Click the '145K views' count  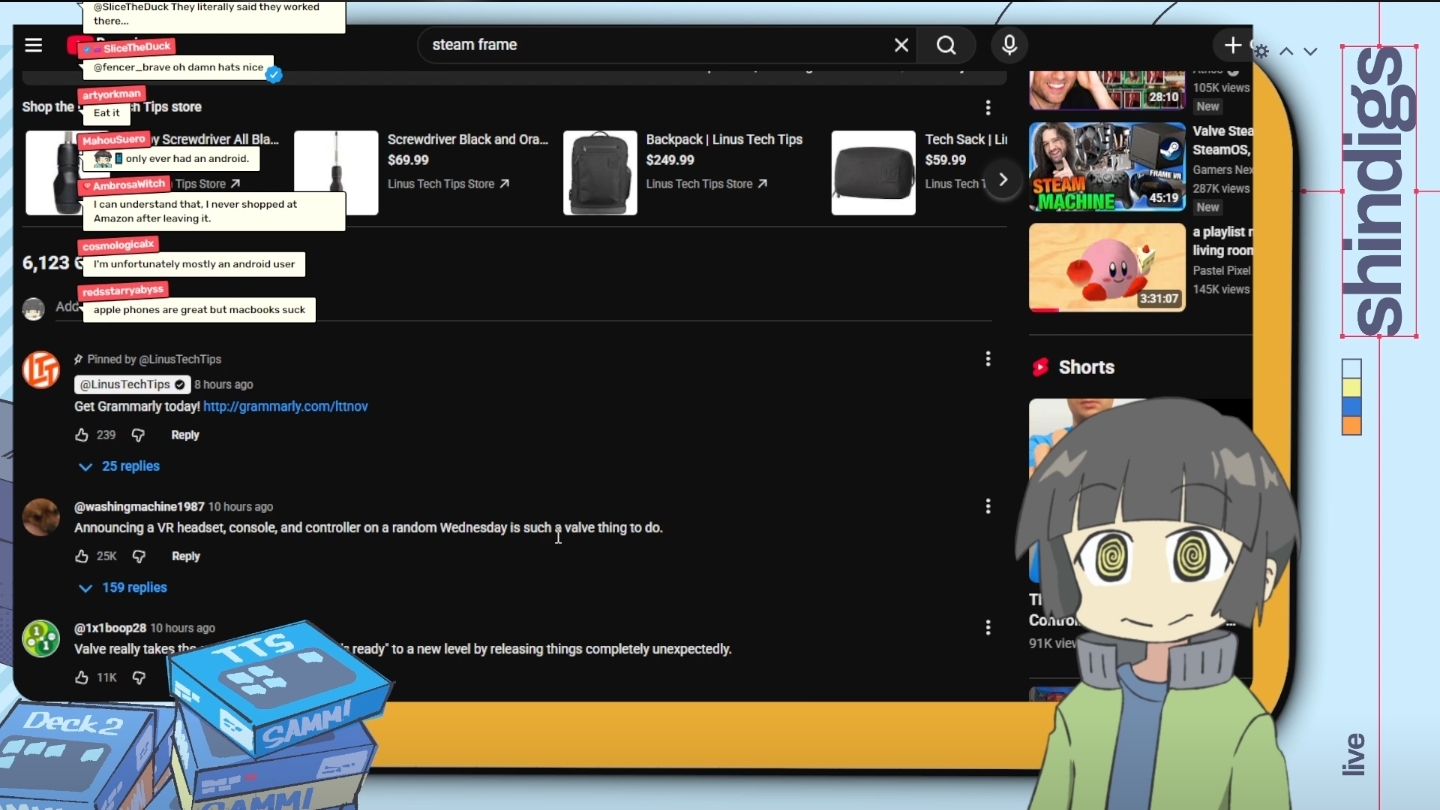[x=1221, y=289]
